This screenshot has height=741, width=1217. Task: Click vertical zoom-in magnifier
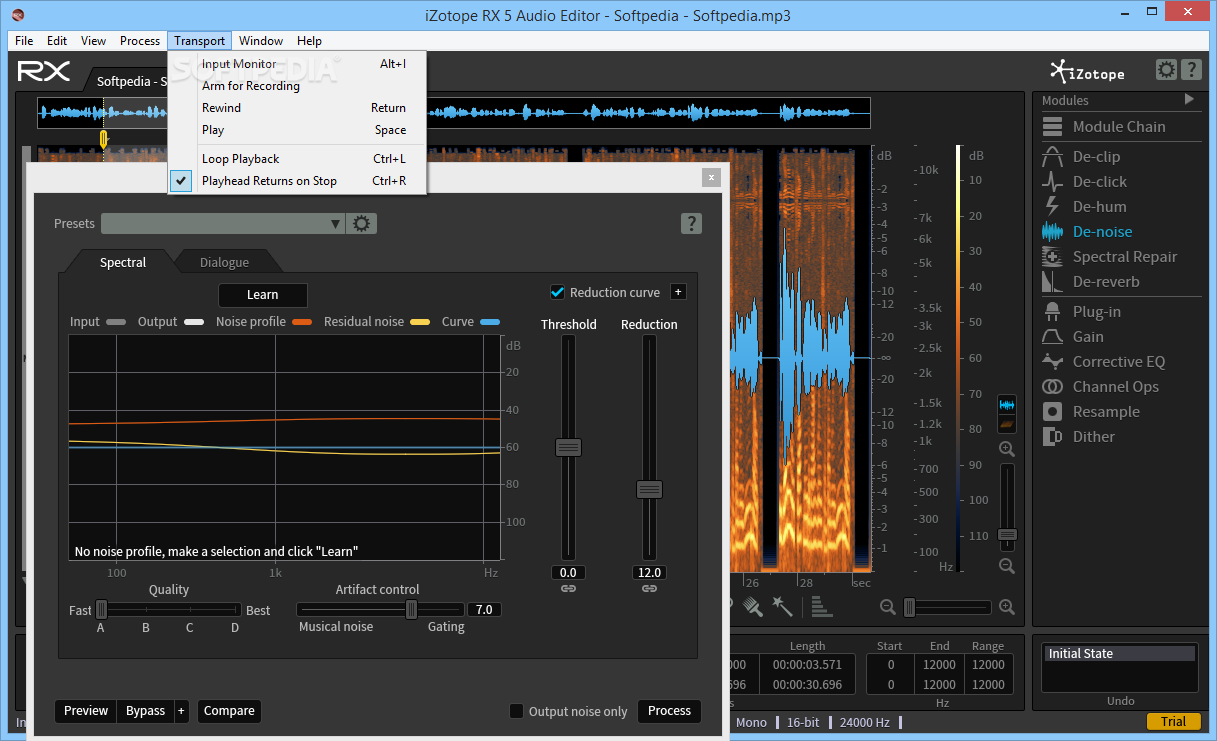1007,450
